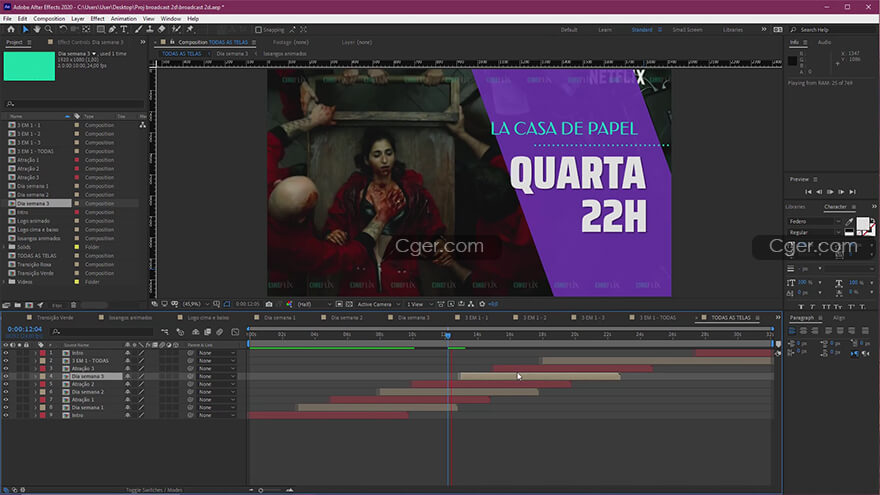Open the Animation menu
The image size is (880, 495).
(x=123, y=19)
